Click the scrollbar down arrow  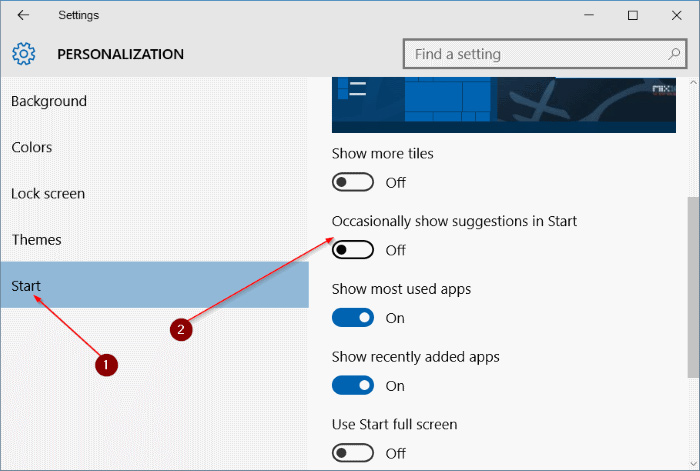pyautogui.click(x=693, y=464)
